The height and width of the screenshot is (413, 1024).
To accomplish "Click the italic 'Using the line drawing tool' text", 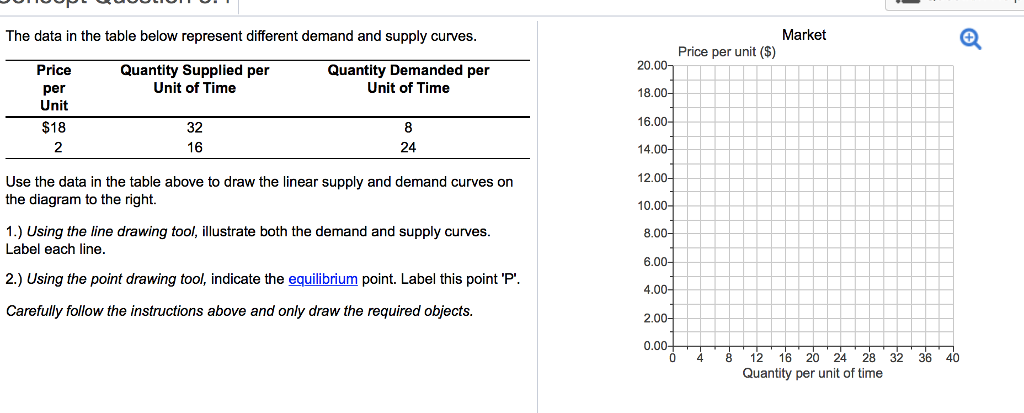I will click(112, 232).
